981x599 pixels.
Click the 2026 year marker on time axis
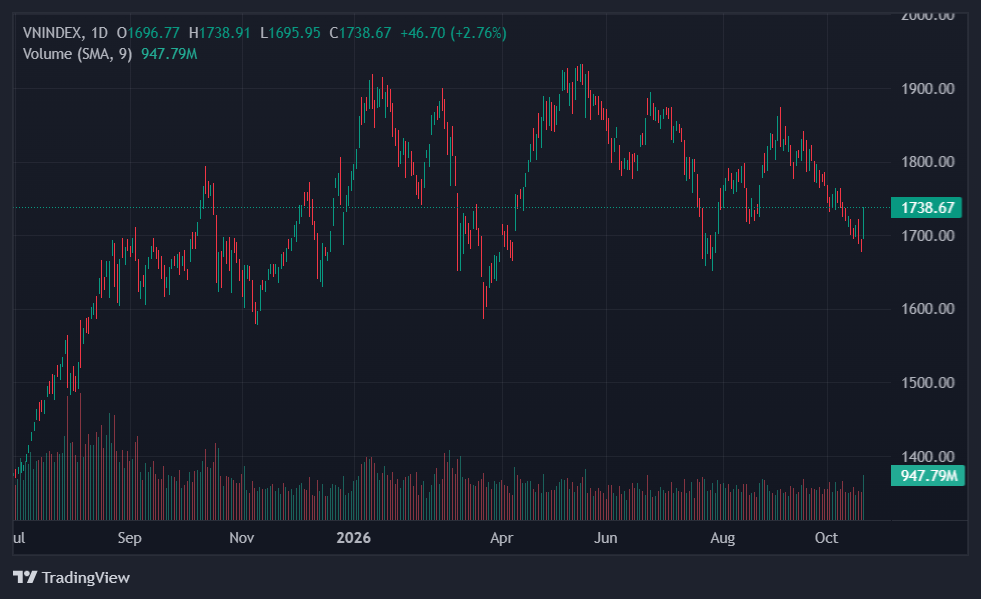(x=353, y=538)
